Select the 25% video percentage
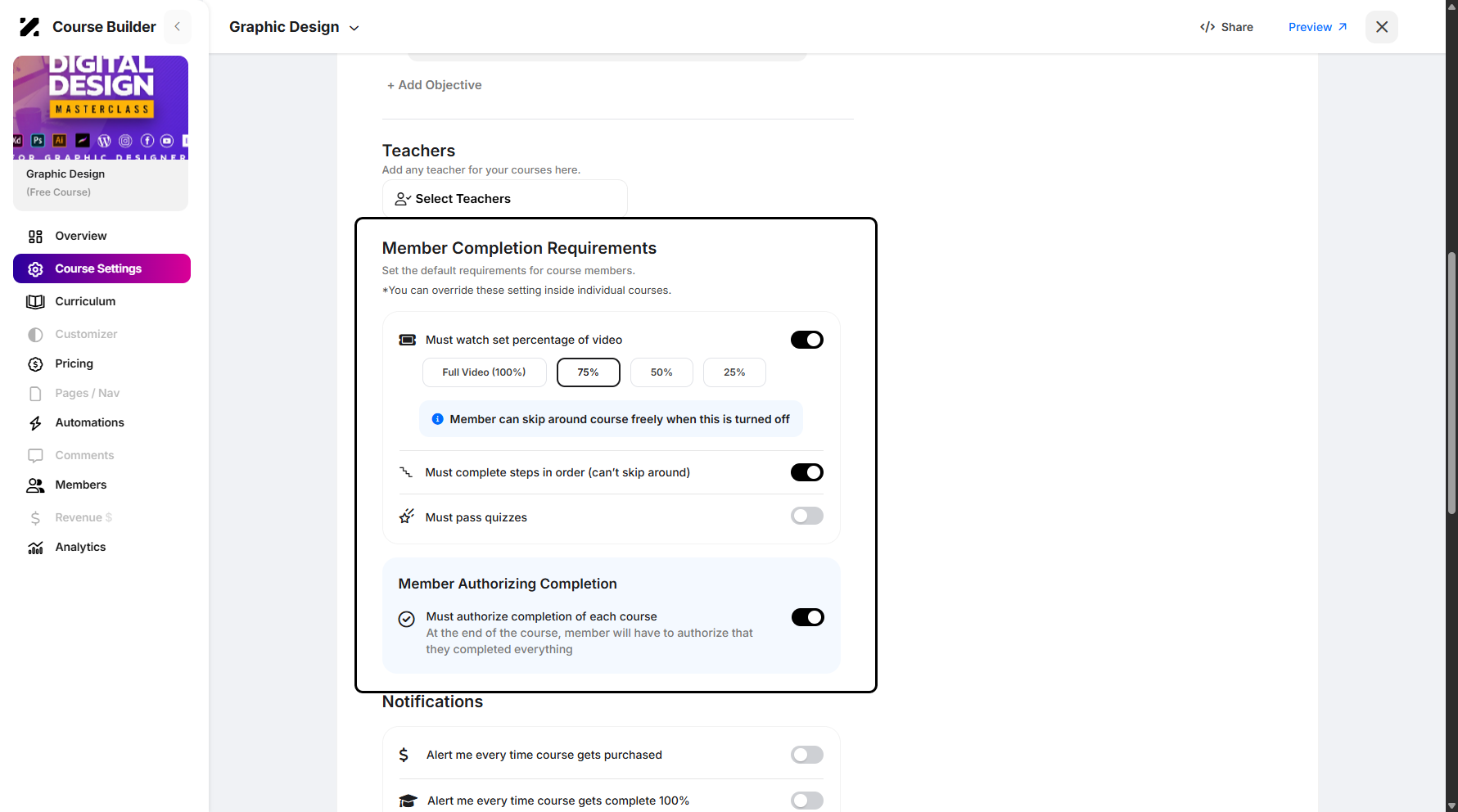1458x812 pixels. [734, 372]
